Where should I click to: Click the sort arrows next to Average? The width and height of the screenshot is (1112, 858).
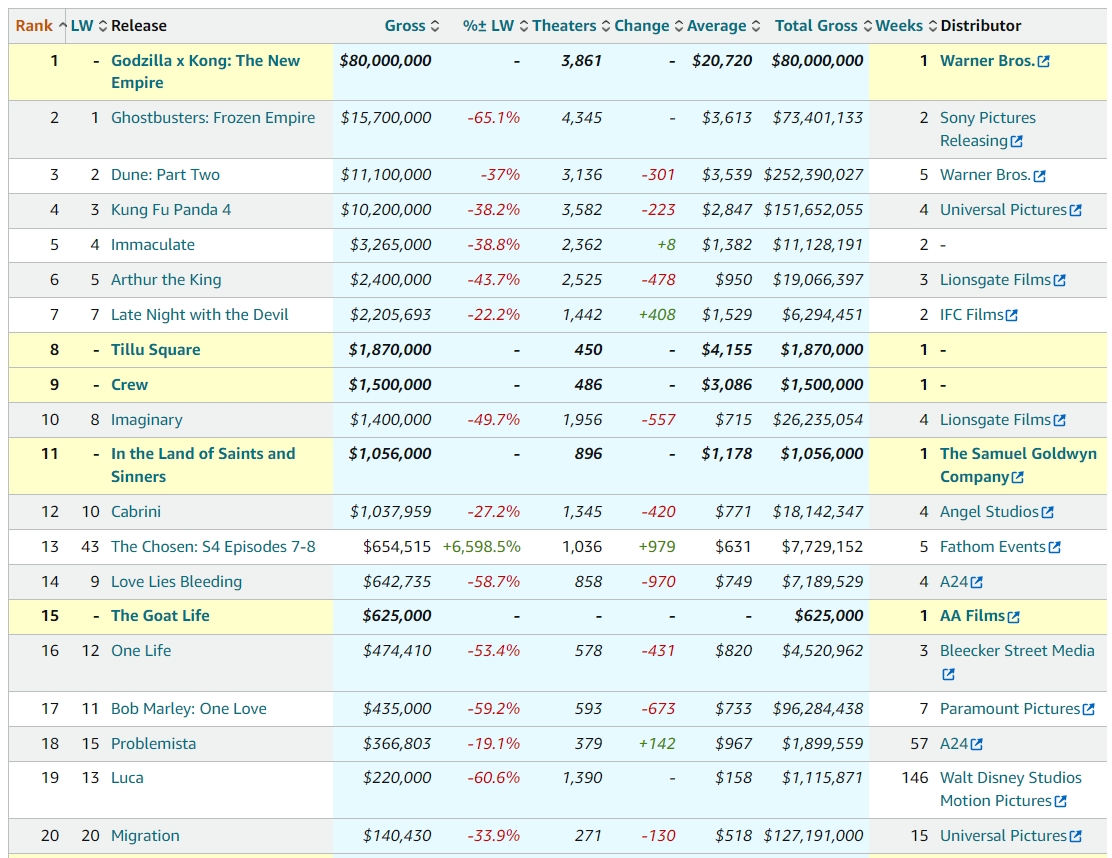click(756, 26)
